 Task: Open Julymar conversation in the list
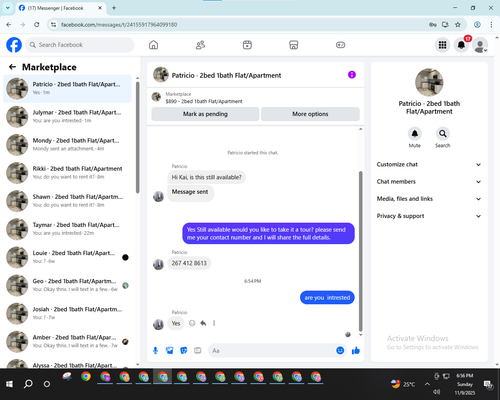(x=67, y=116)
